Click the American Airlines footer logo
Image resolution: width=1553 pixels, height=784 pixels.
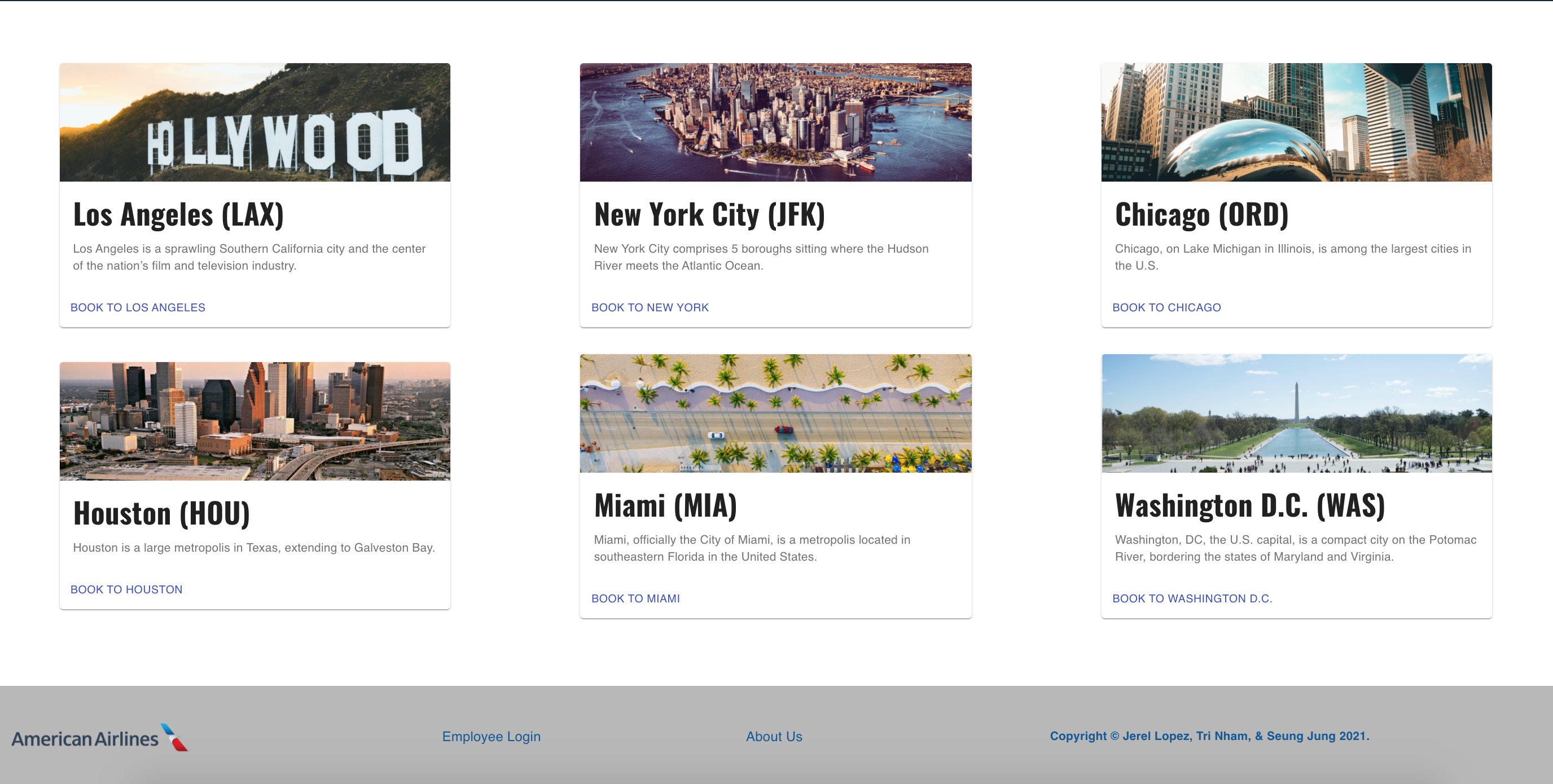pyautogui.click(x=99, y=738)
